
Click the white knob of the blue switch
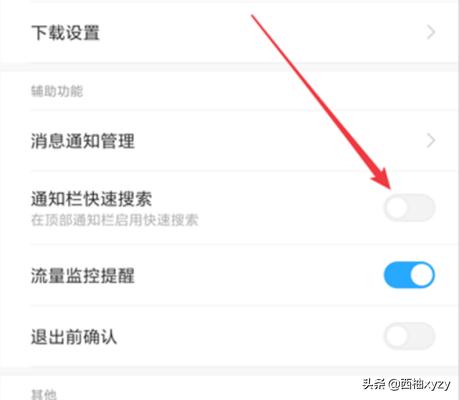pyautogui.click(x=422, y=275)
